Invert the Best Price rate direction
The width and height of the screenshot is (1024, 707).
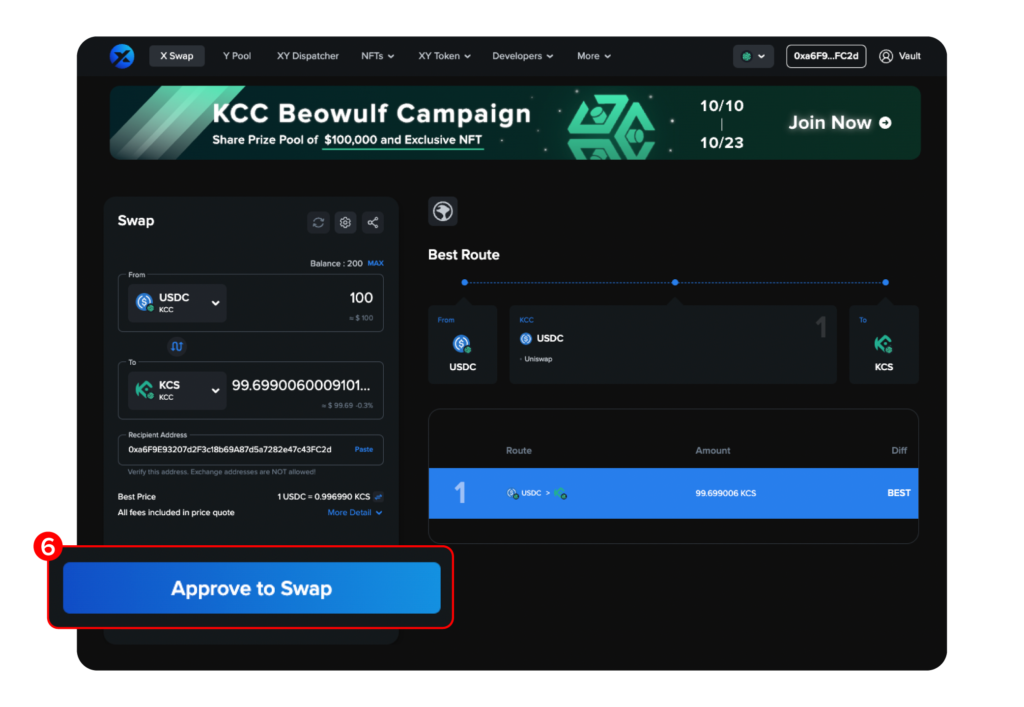[x=379, y=497]
